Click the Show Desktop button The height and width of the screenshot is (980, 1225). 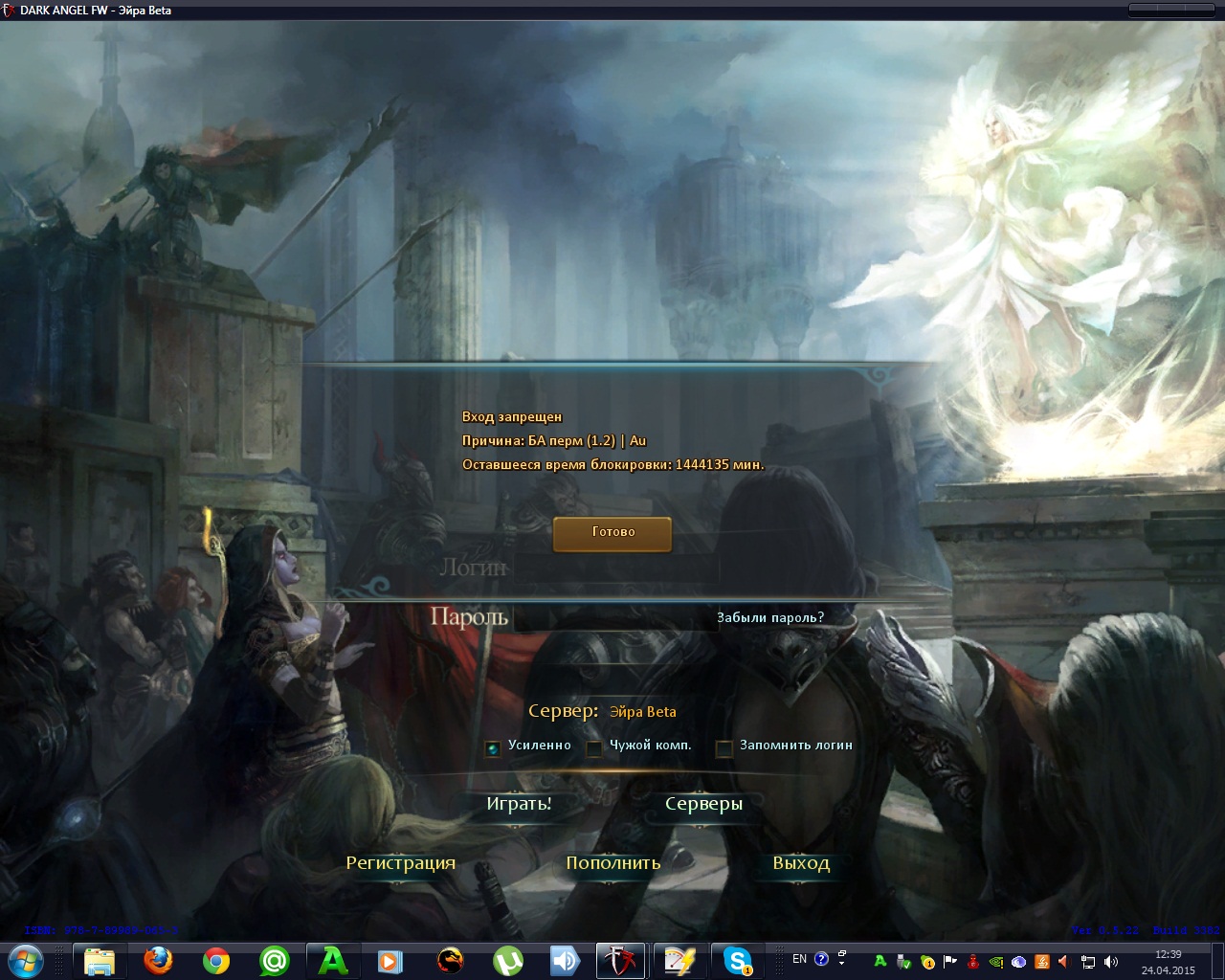click(1217, 961)
